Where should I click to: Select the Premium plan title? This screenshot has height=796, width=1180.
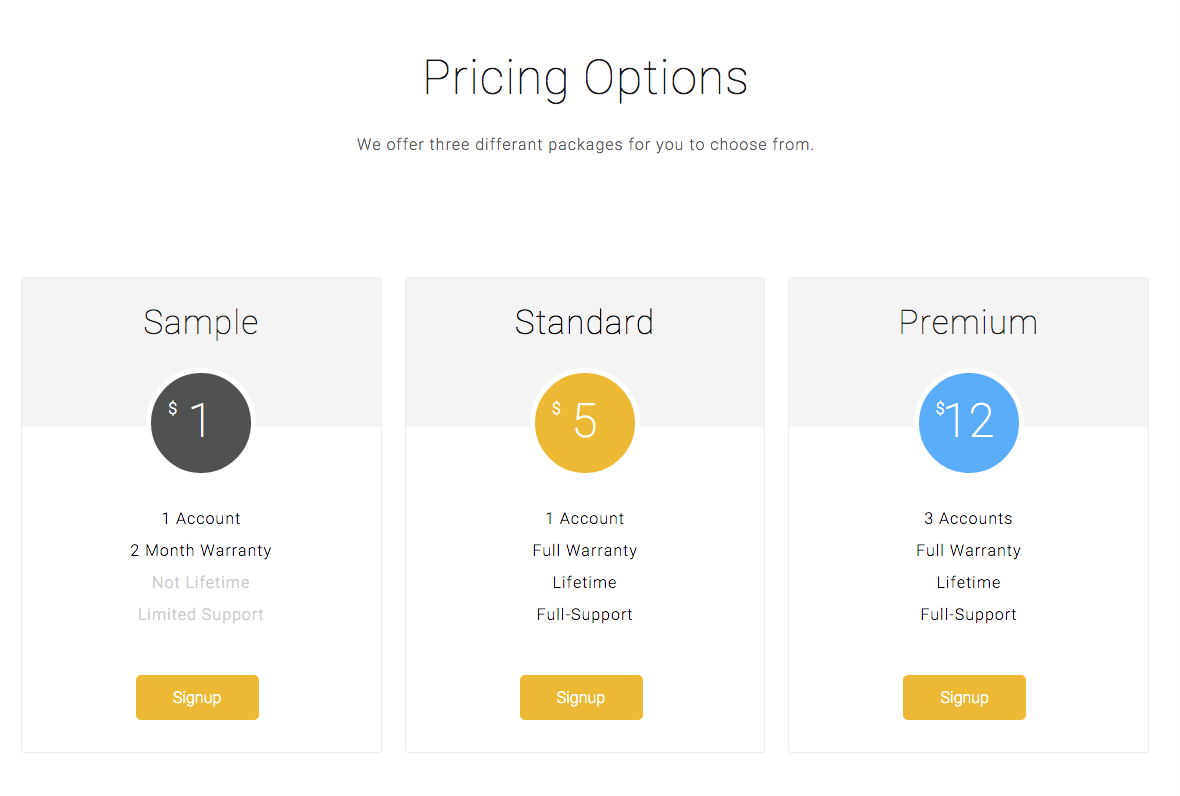(969, 322)
